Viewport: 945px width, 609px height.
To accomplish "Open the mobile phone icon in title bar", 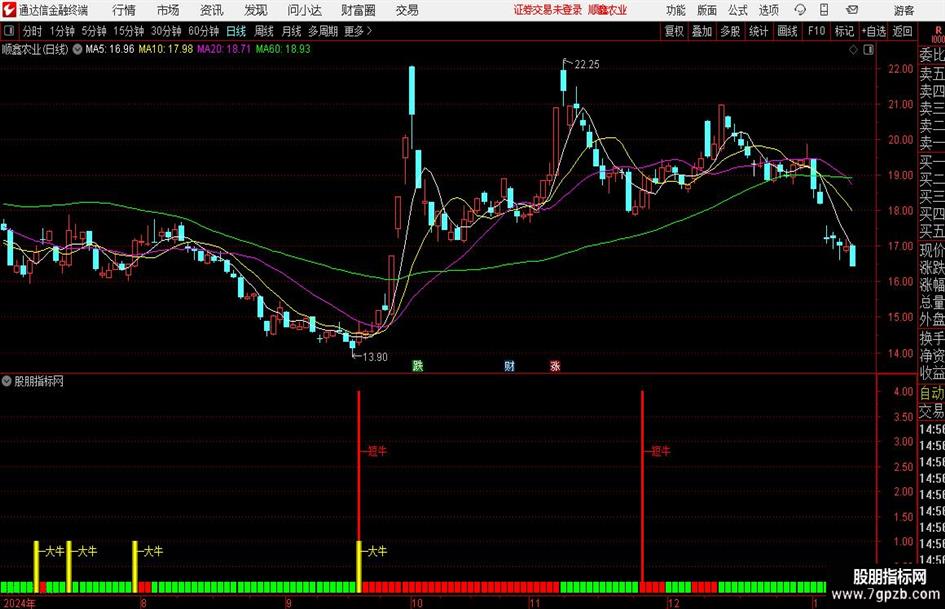I will pyautogui.click(x=824, y=10).
